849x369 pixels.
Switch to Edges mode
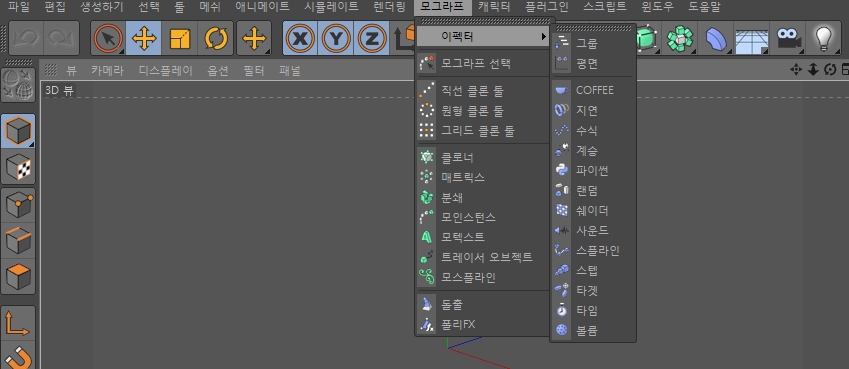[18, 241]
